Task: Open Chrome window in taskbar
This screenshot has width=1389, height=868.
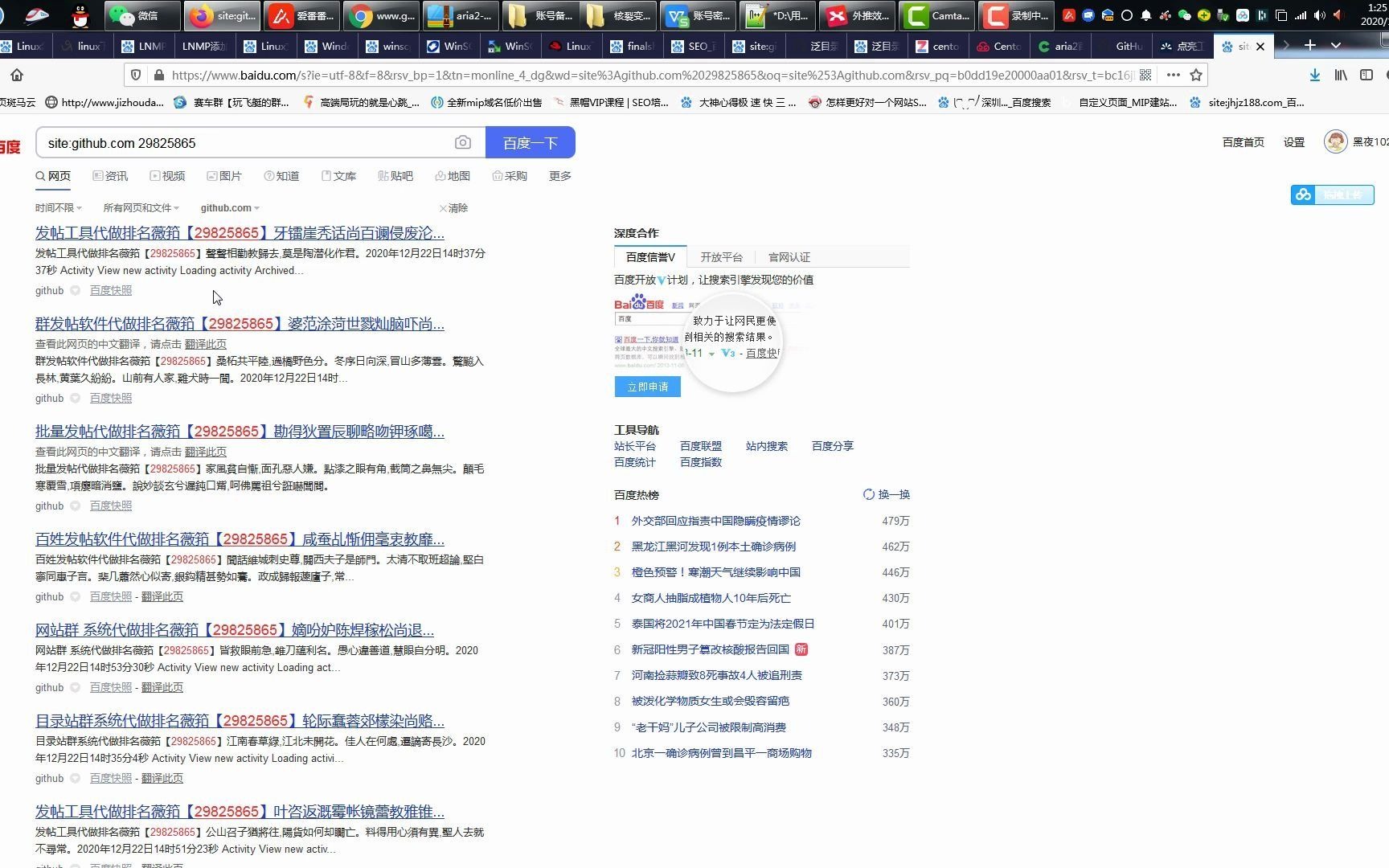Action: click(x=381, y=15)
